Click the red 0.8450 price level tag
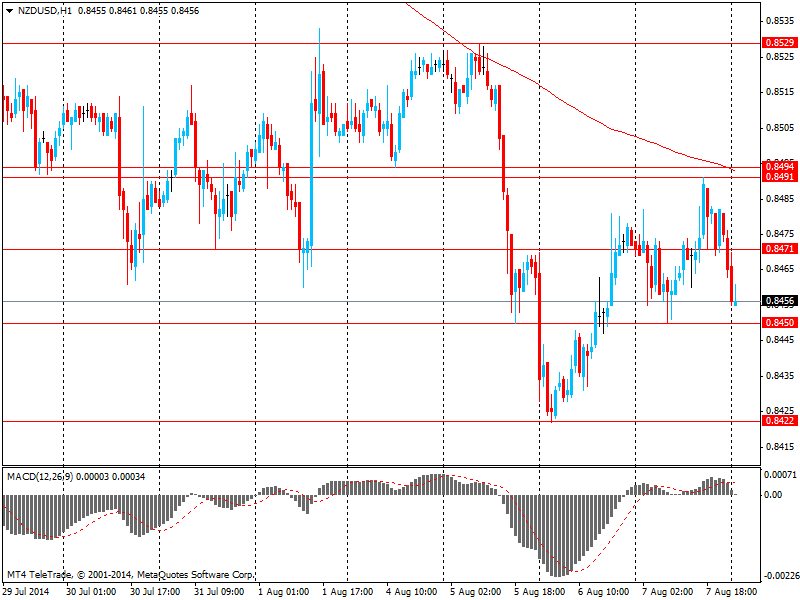 779,323
